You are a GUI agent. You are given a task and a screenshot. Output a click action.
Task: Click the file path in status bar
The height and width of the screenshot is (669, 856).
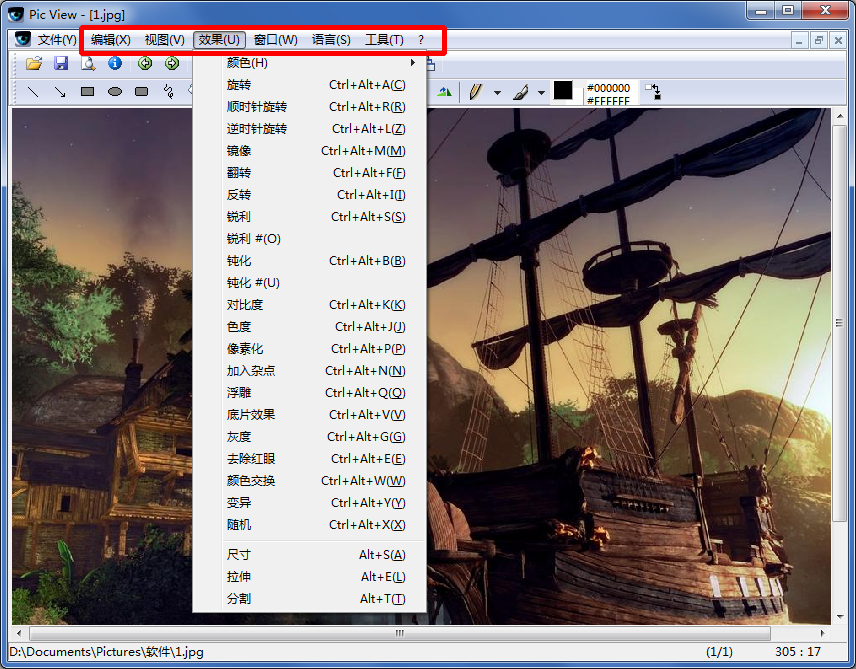(x=106, y=652)
